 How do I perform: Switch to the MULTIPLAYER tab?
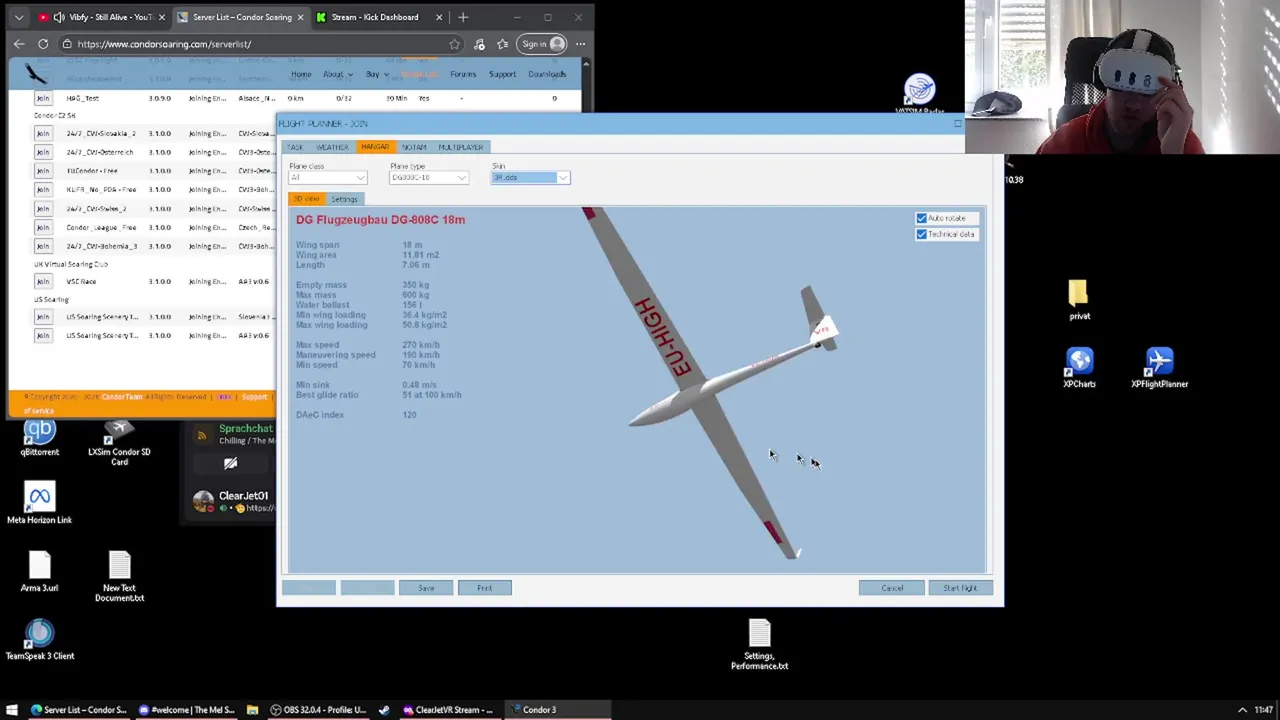click(460, 147)
